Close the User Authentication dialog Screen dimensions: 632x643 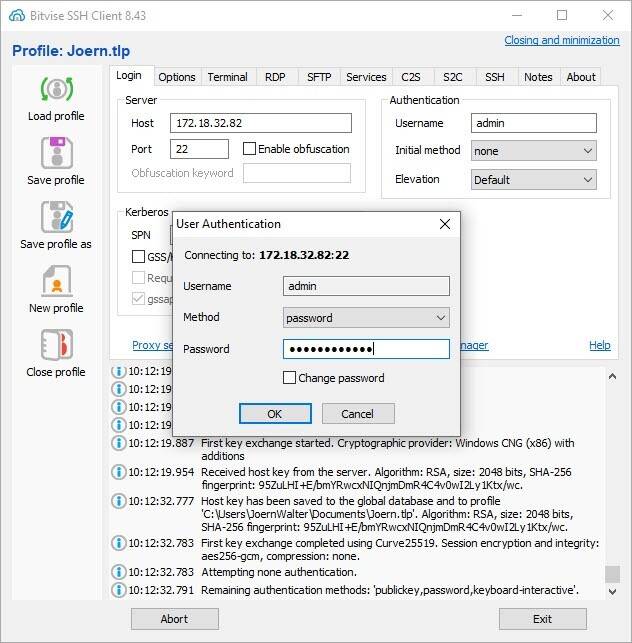click(x=445, y=224)
